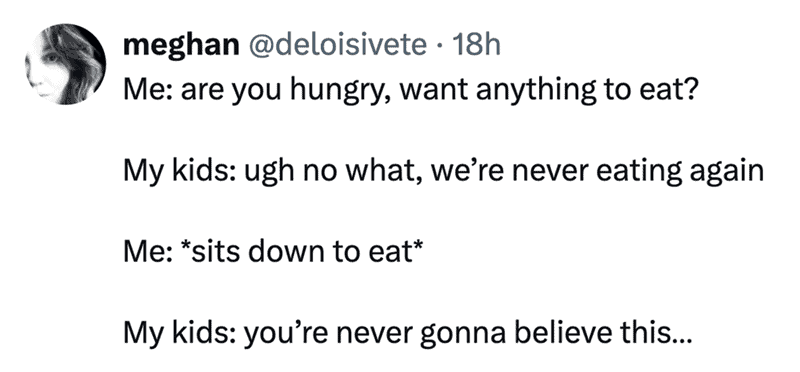Click the word 'gonna' in last line

coord(463,336)
